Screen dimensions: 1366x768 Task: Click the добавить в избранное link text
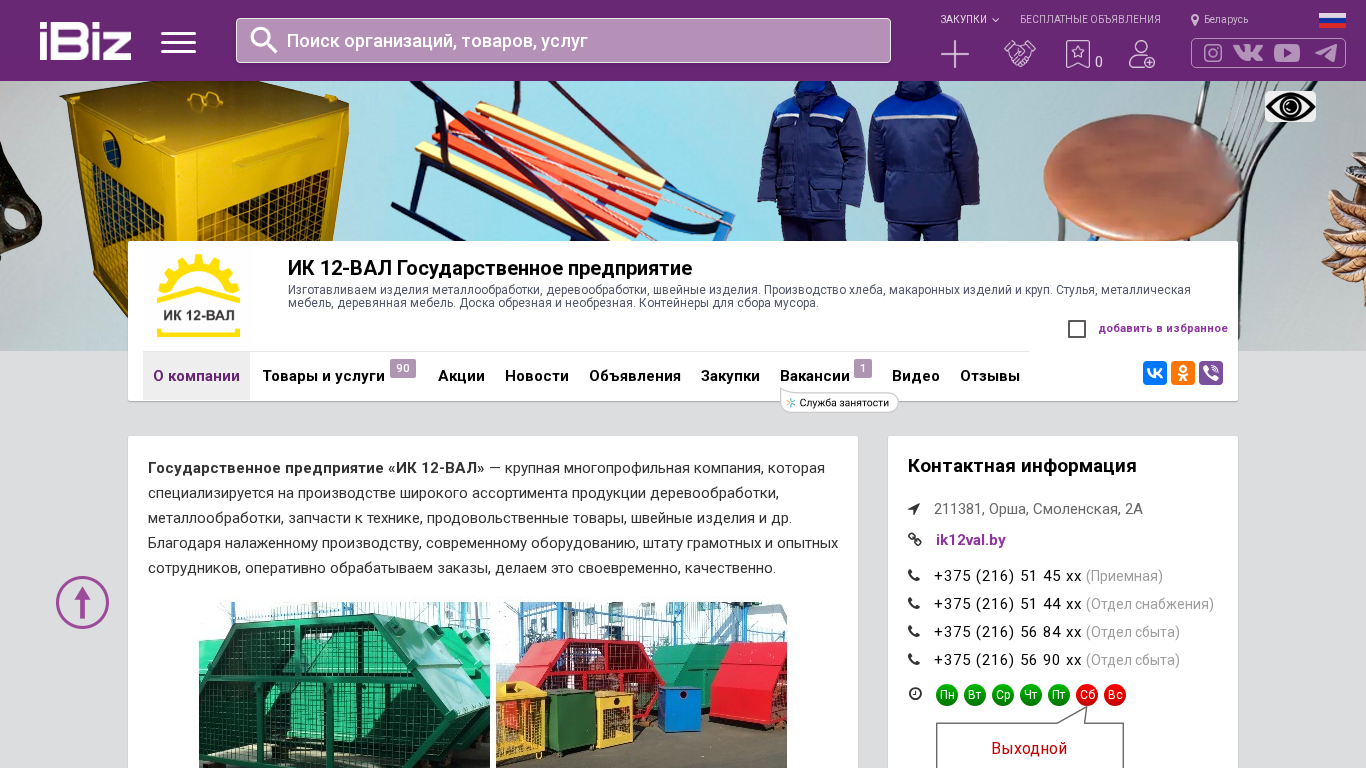point(1163,328)
